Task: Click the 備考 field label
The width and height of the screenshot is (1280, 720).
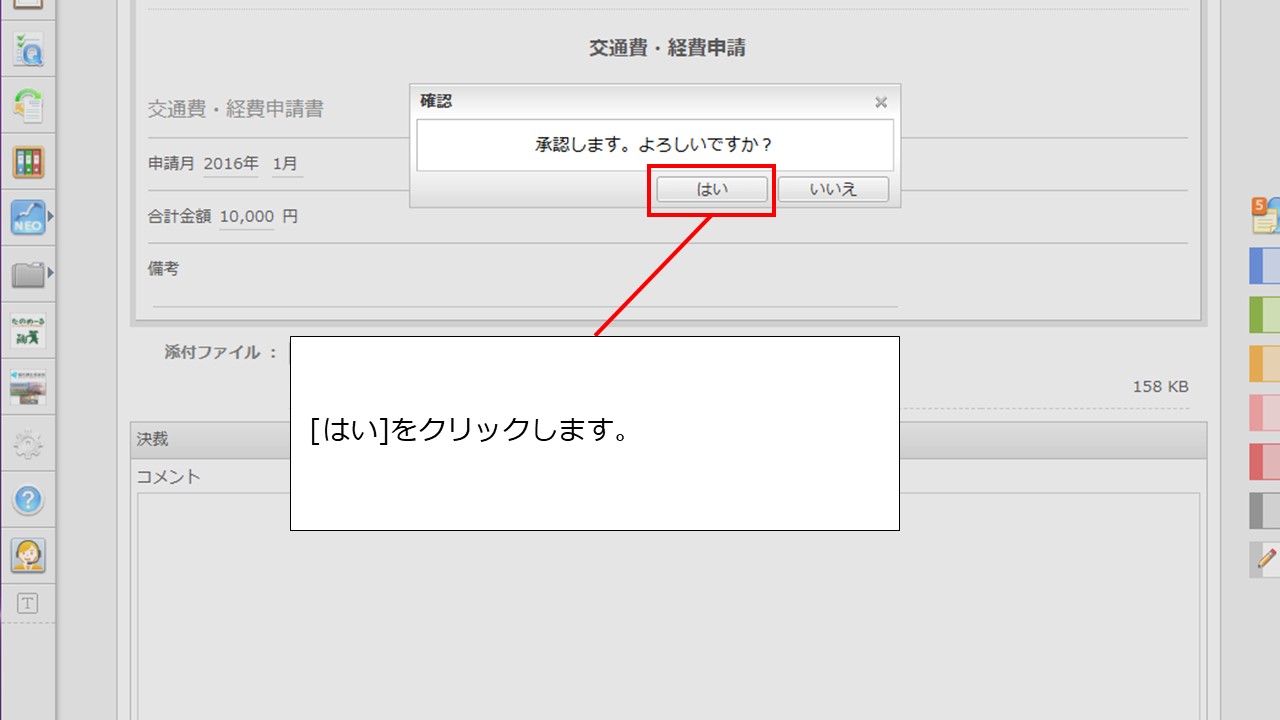Action: click(164, 269)
